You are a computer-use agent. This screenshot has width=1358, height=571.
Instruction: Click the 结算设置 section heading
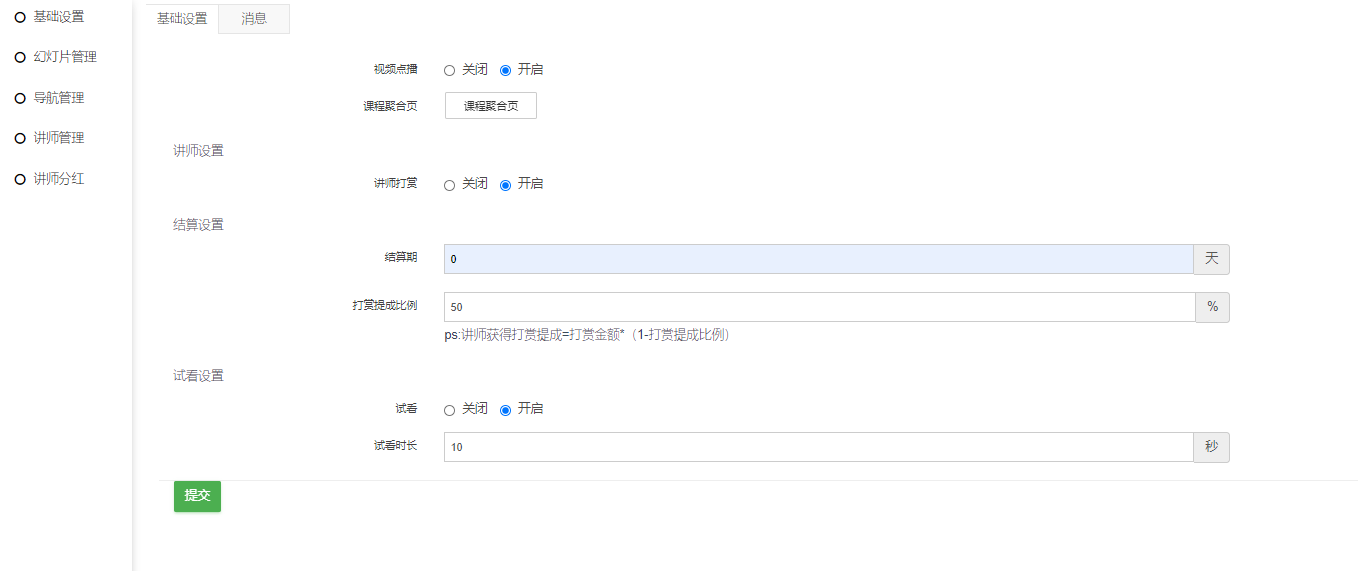click(198, 225)
